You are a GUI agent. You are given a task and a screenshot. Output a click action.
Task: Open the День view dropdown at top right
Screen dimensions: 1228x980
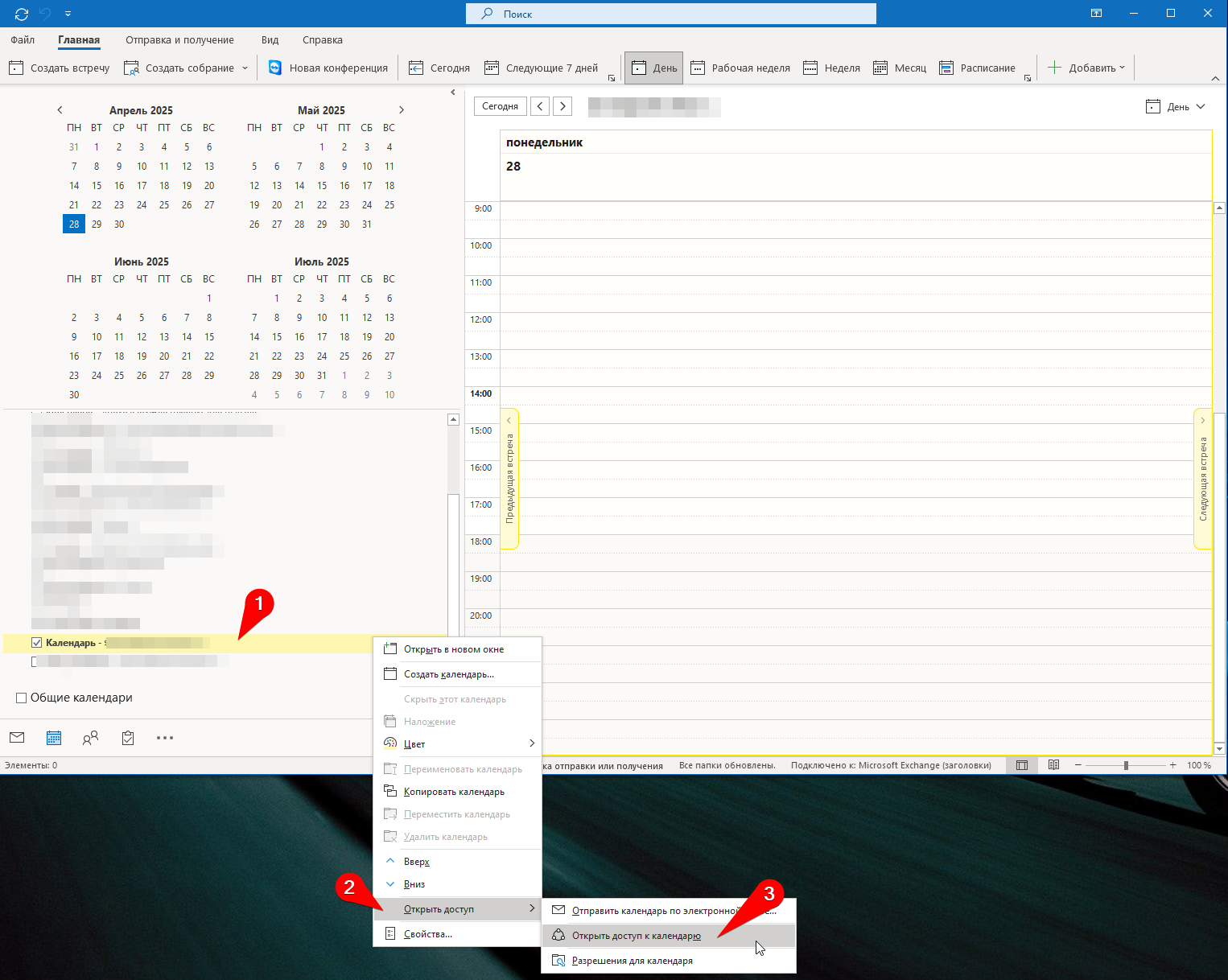1176,106
